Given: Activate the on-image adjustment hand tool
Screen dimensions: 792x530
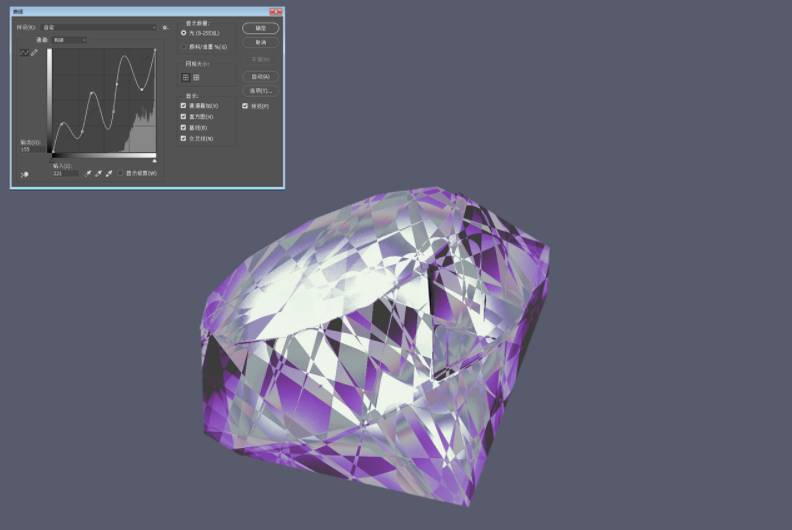Looking at the screenshot, I should pos(25,174).
